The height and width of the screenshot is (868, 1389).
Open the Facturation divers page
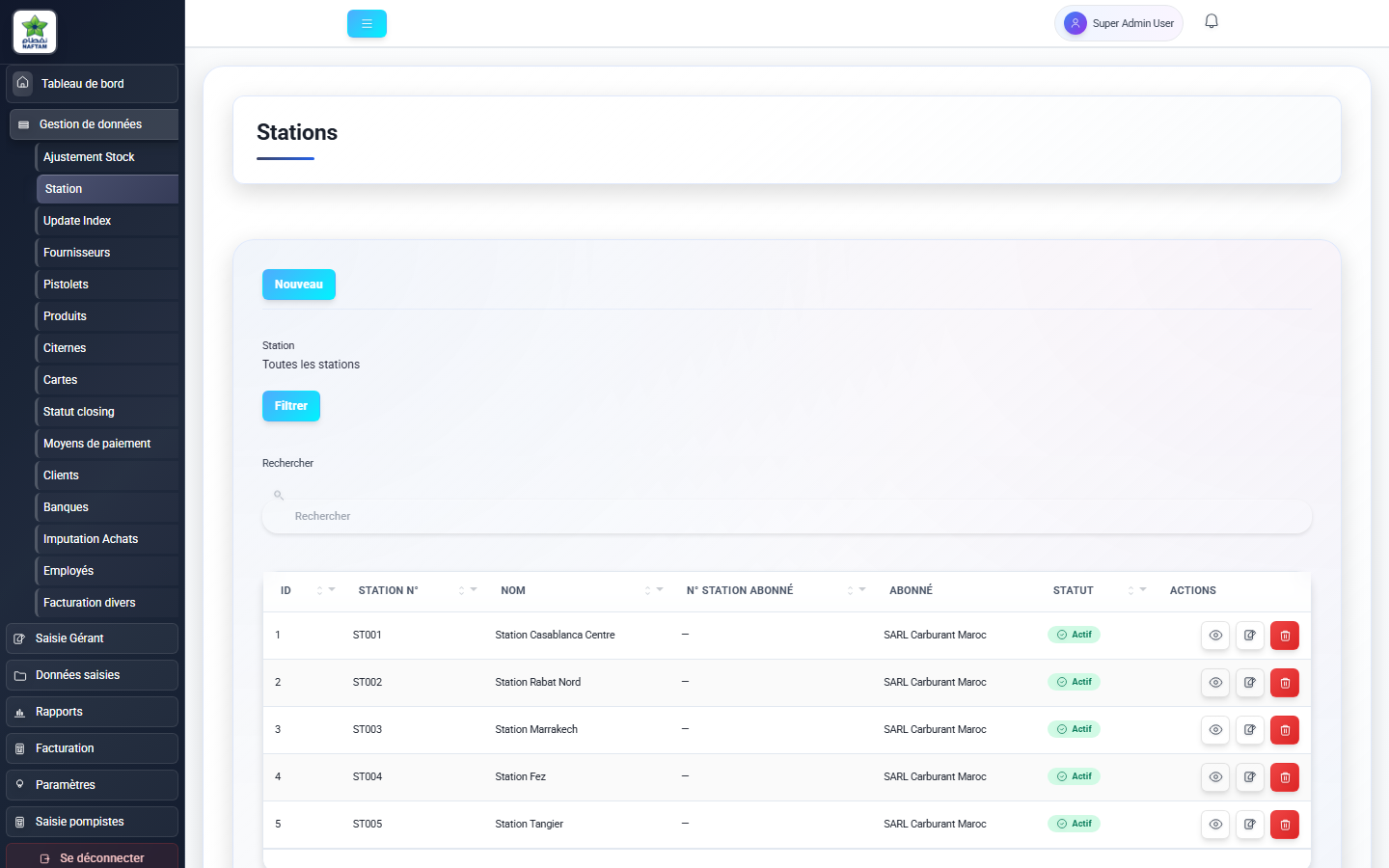(106, 603)
